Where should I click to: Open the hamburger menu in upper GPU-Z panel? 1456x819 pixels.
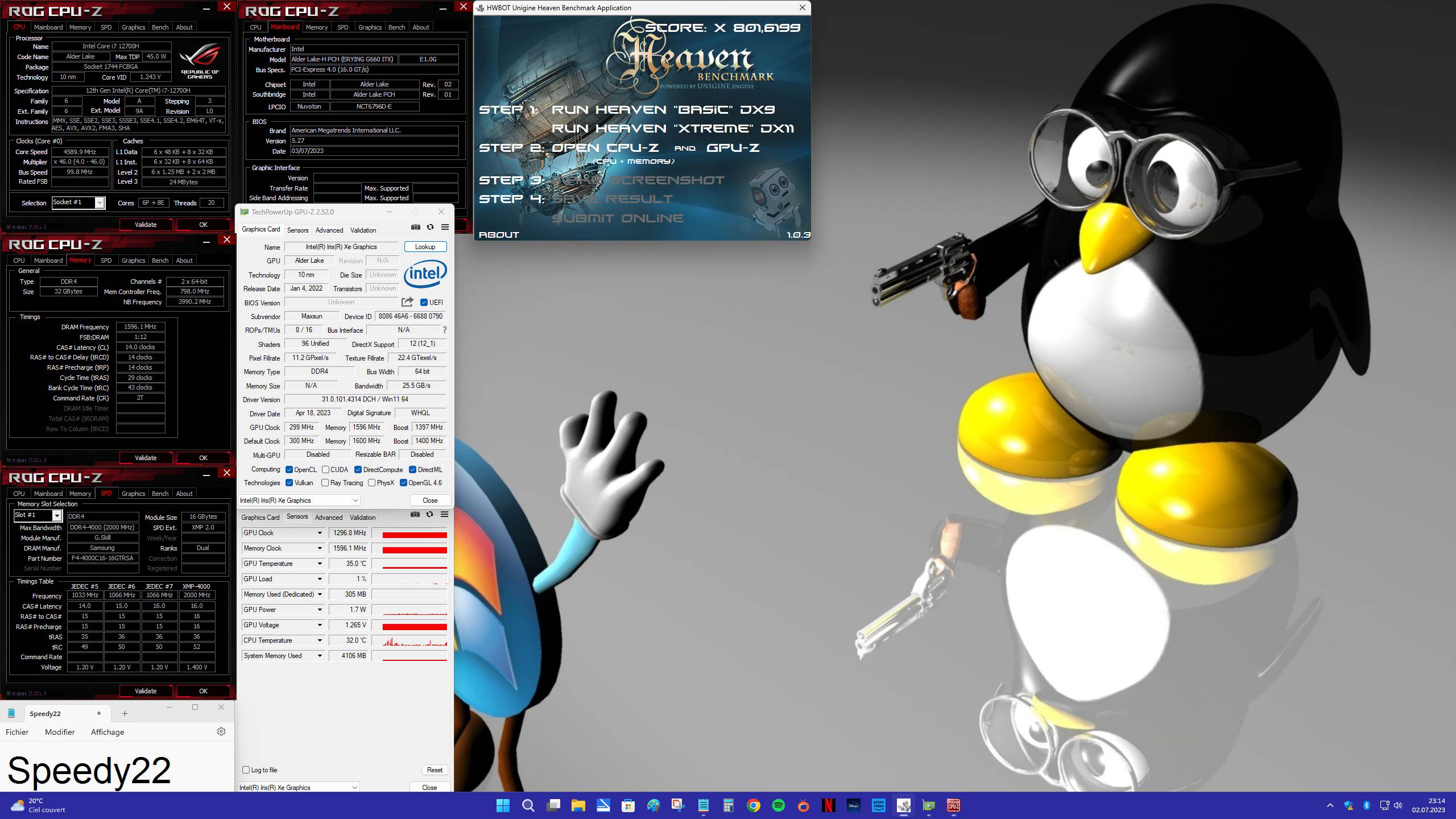[x=445, y=227]
